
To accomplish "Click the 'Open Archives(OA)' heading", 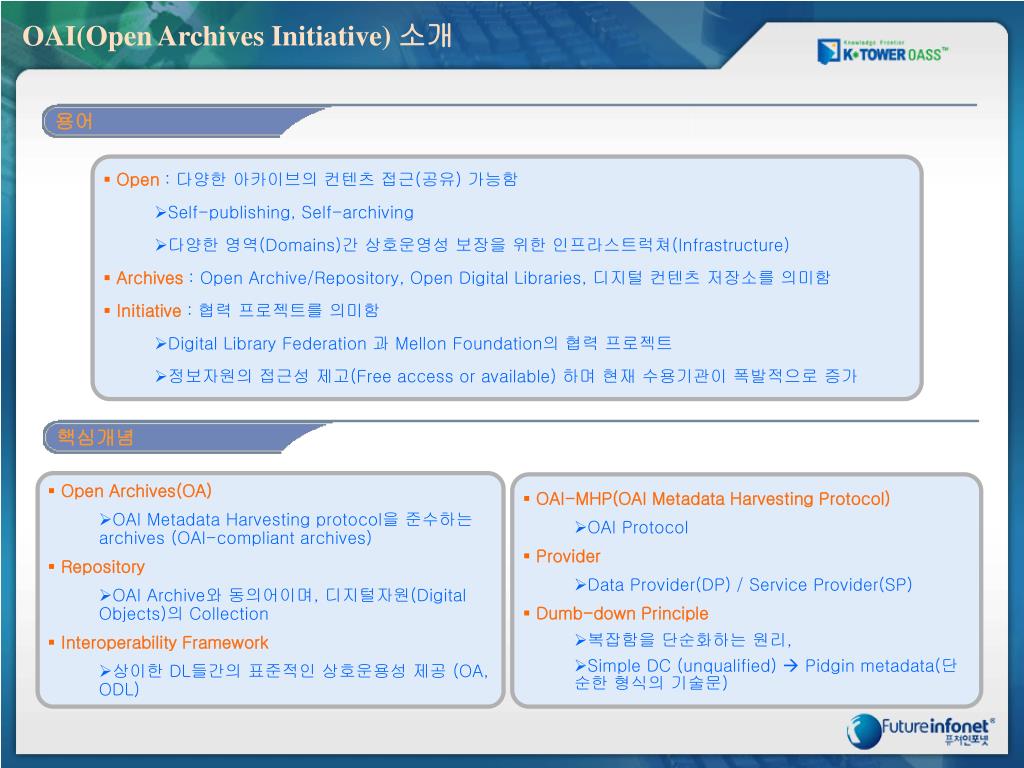I will [130, 491].
